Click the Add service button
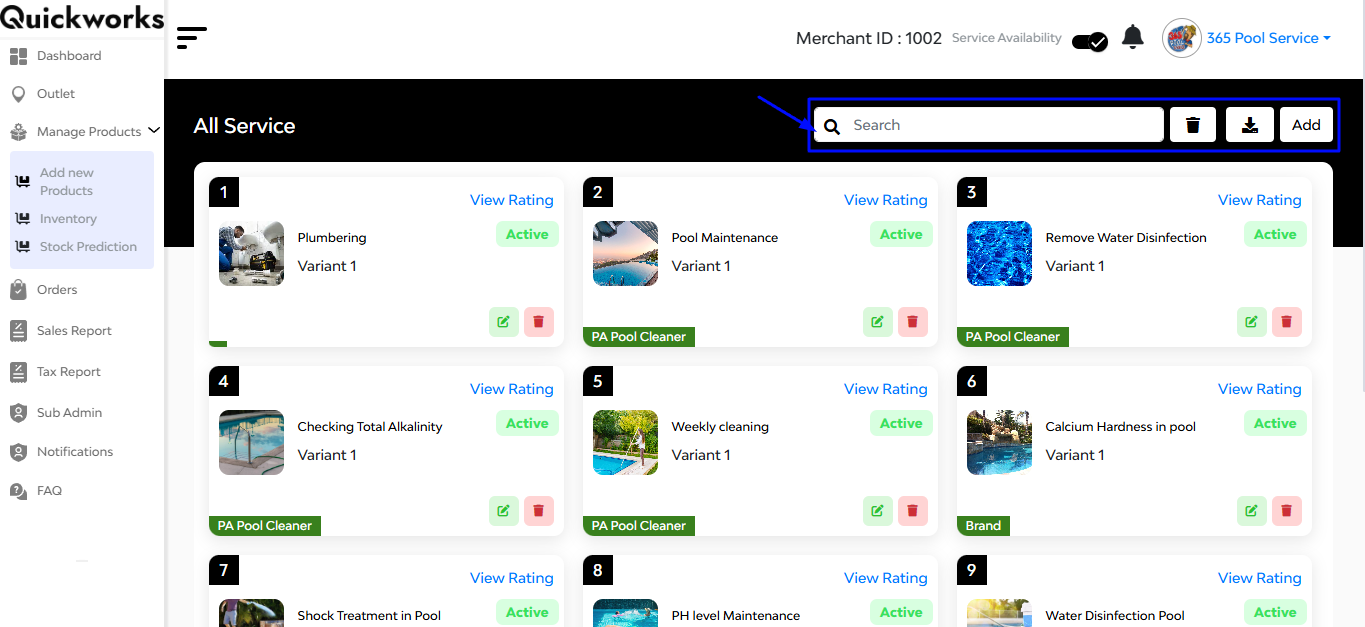Screen dimensions: 1365x627 click(x=1306, y=125)
